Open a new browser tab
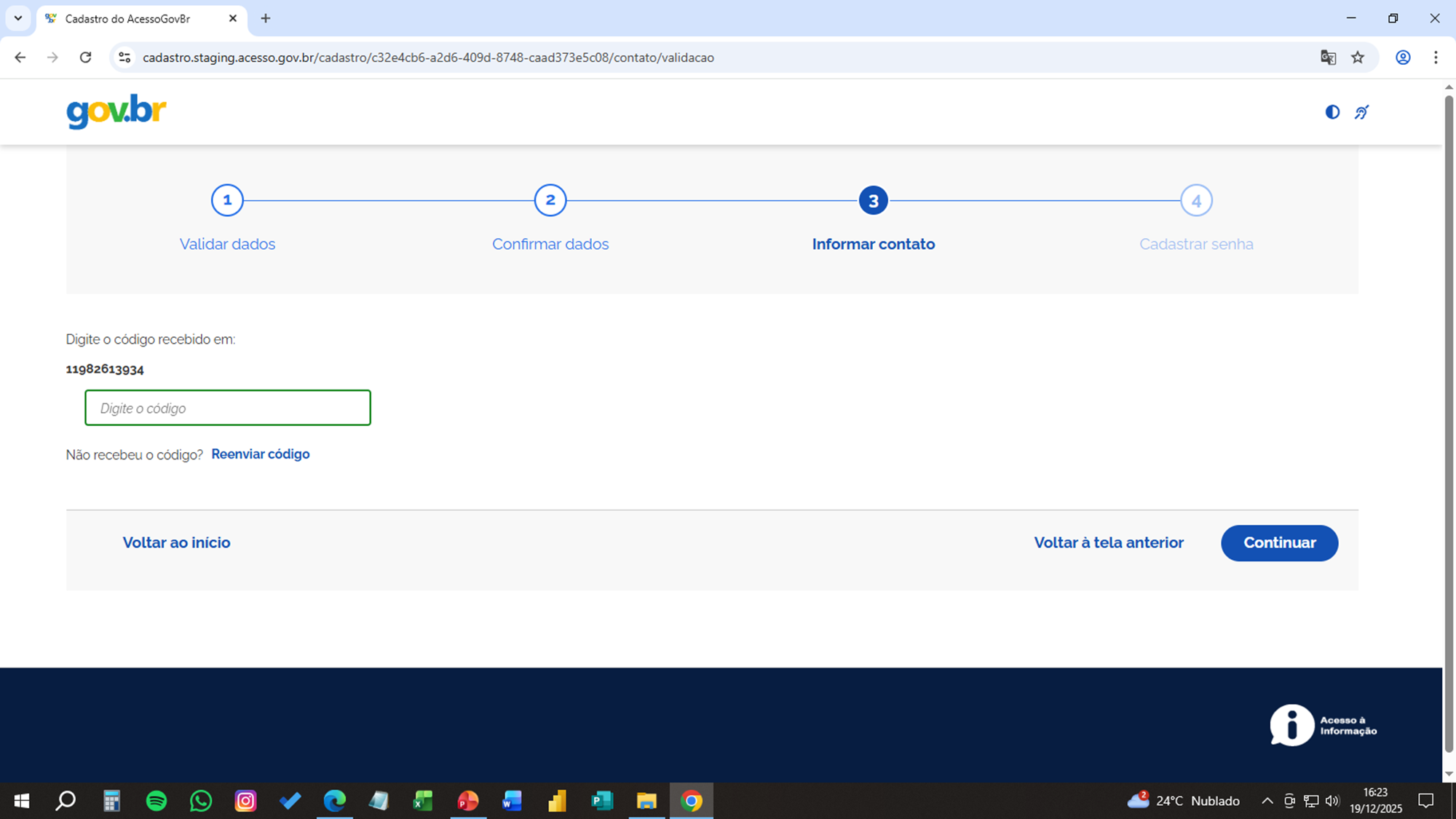The height and width of the screenshot is (819, 1456). click(266, 19)
